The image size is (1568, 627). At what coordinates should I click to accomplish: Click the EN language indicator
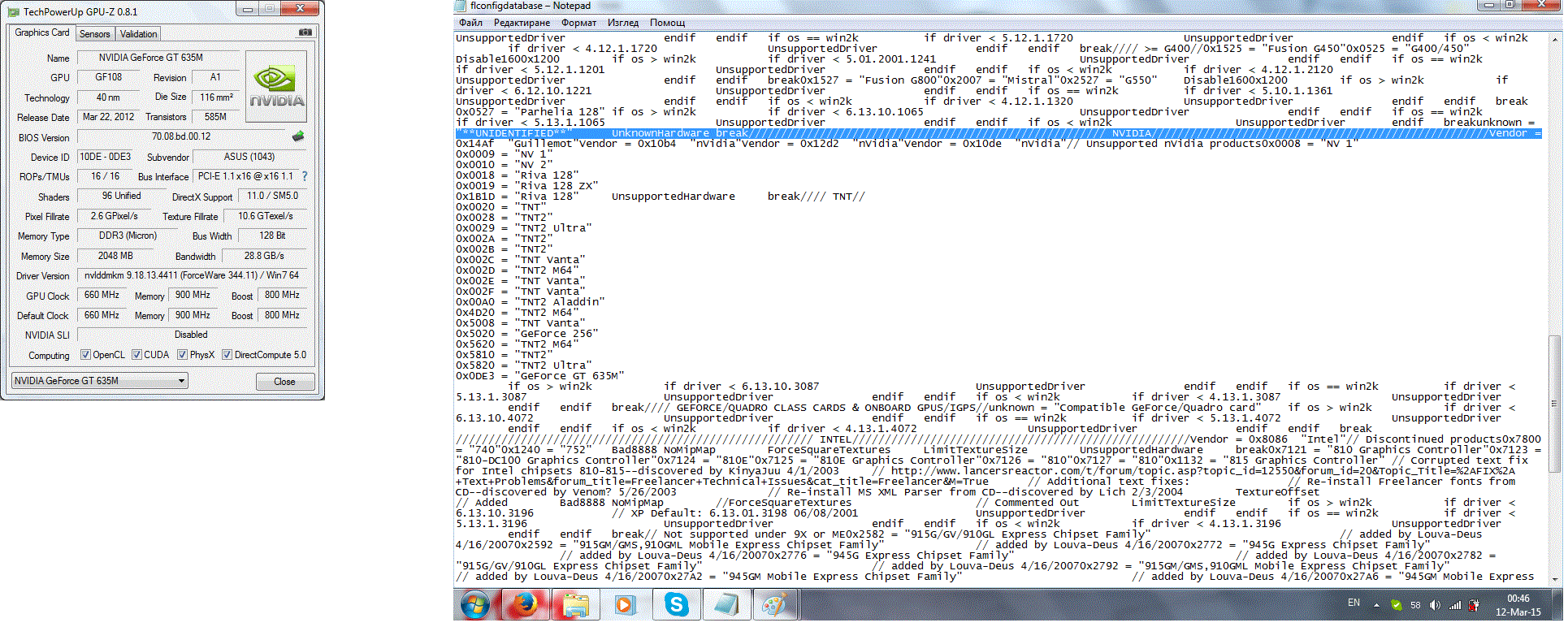1354,603
